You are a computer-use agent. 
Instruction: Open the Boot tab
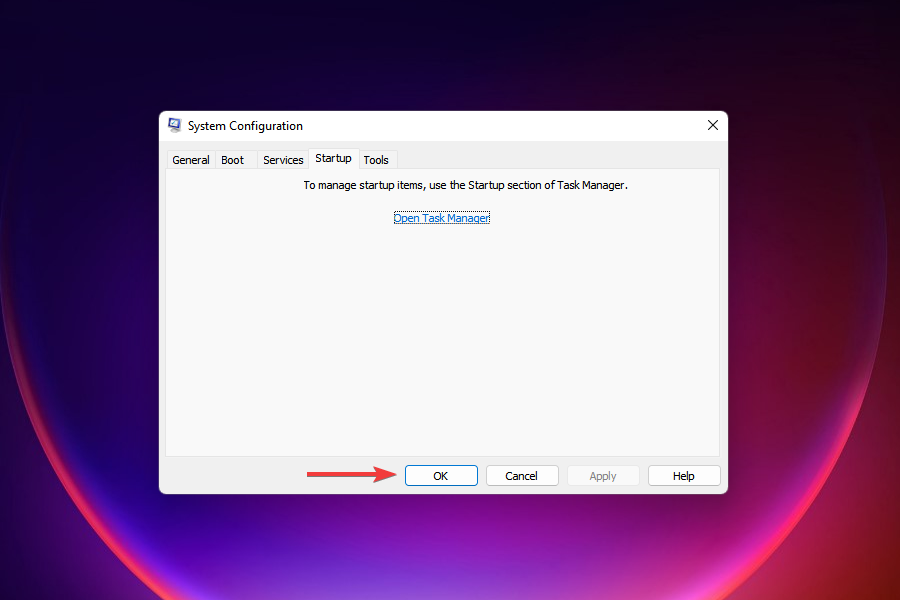pos(231,159)
